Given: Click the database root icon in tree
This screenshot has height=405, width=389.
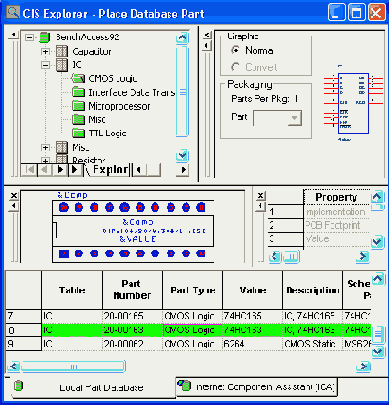Looking at the screenshot, I should [x=44, y=37].
